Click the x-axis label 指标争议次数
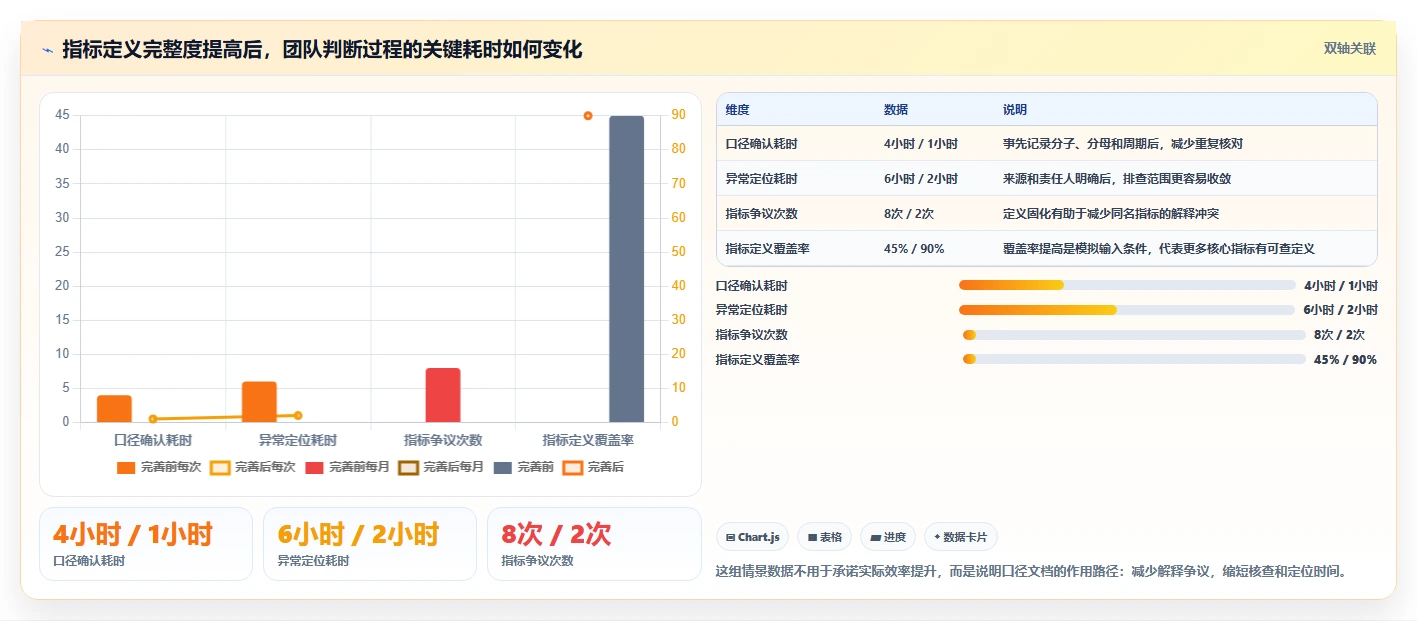Screen dimensions: 1417x621 [443, 440]
